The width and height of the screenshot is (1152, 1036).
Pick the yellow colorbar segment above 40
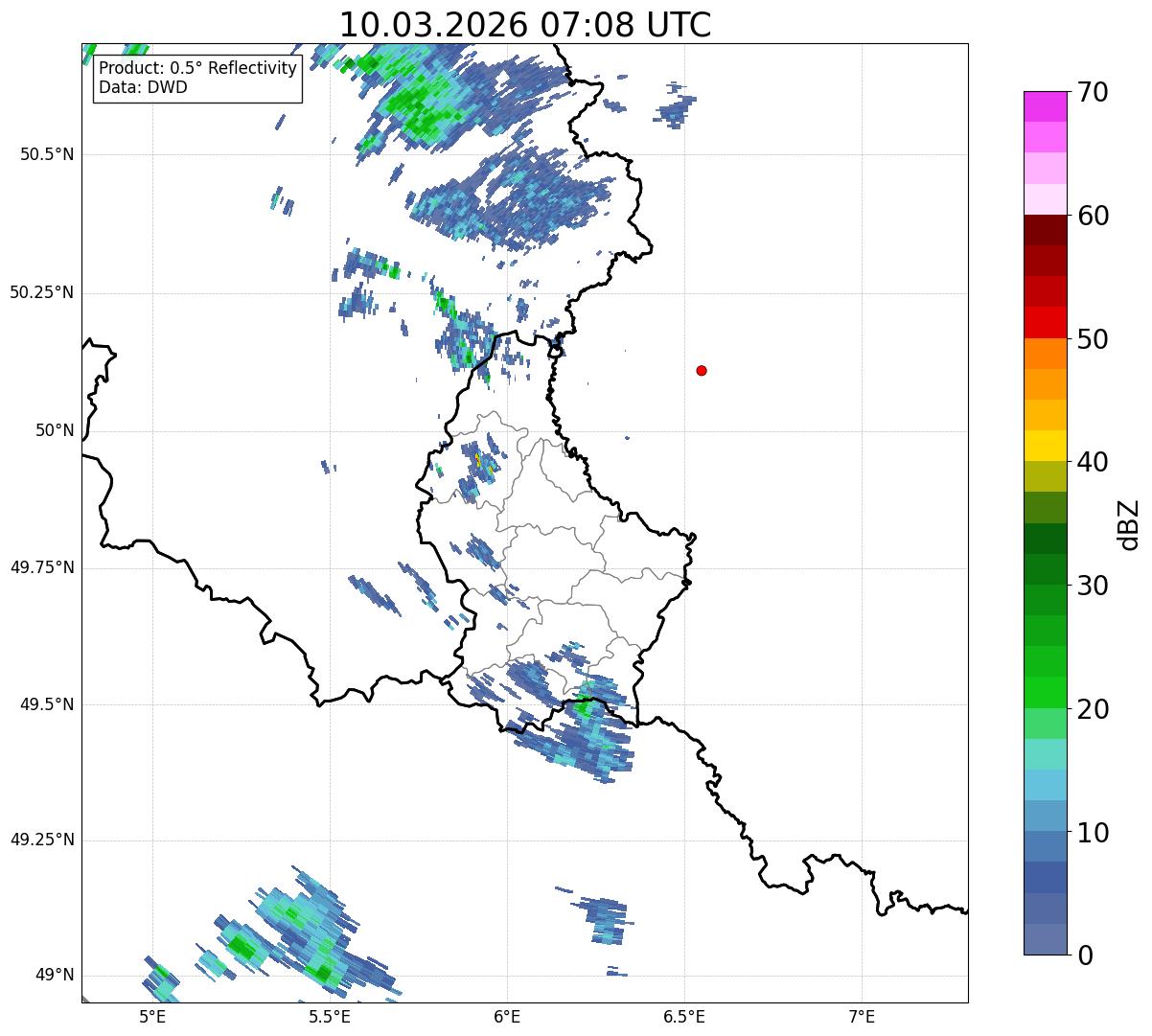[1045, 446]
